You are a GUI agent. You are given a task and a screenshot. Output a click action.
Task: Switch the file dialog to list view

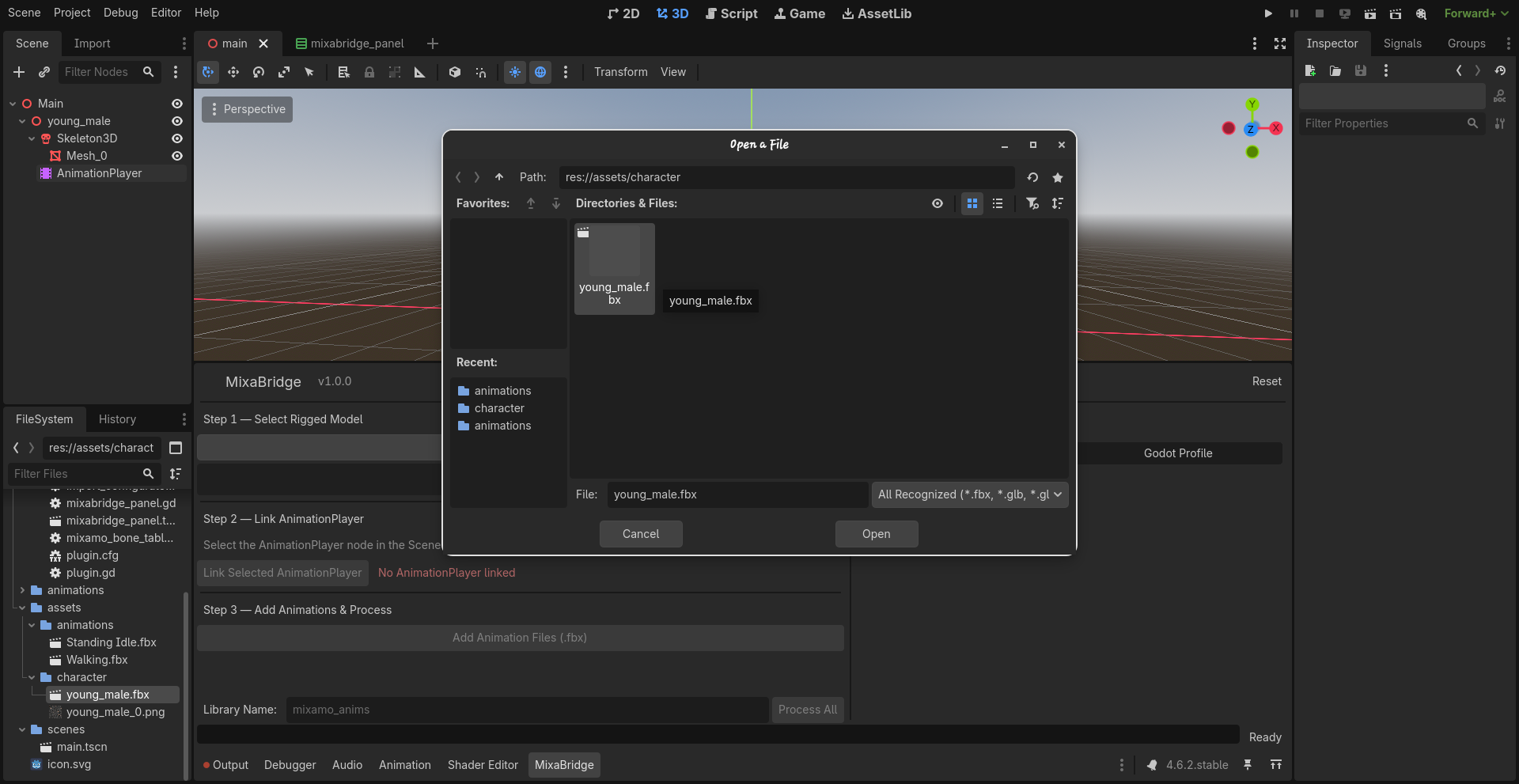[998, 203]
